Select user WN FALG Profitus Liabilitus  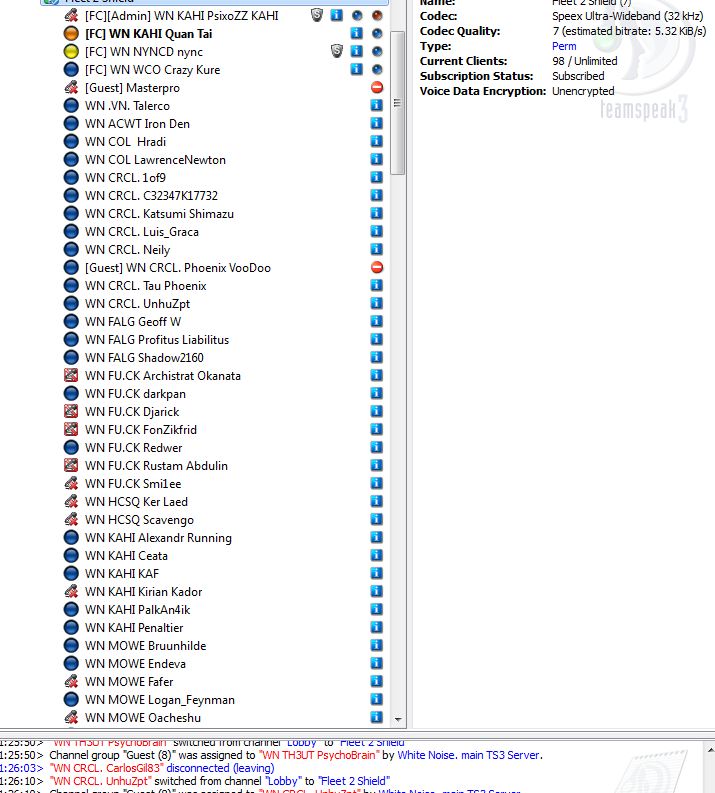157,339
